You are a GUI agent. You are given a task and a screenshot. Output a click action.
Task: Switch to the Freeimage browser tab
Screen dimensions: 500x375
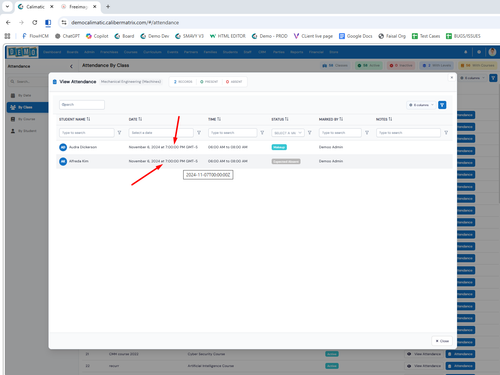pyautogui.click(x=78, y=7)
